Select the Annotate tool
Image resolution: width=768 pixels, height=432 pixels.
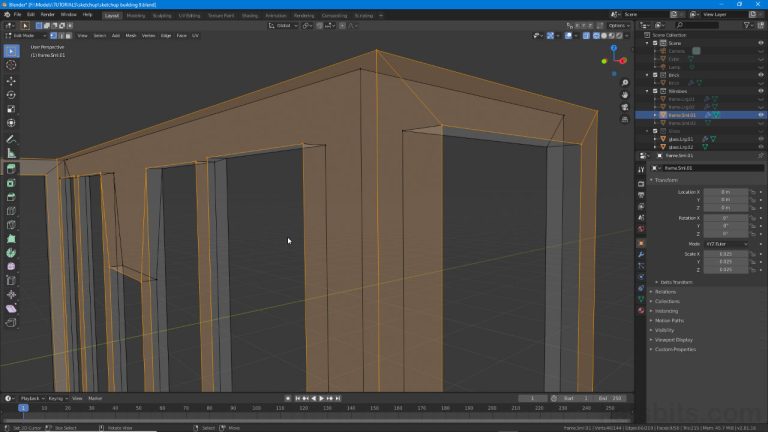[11, 139]
